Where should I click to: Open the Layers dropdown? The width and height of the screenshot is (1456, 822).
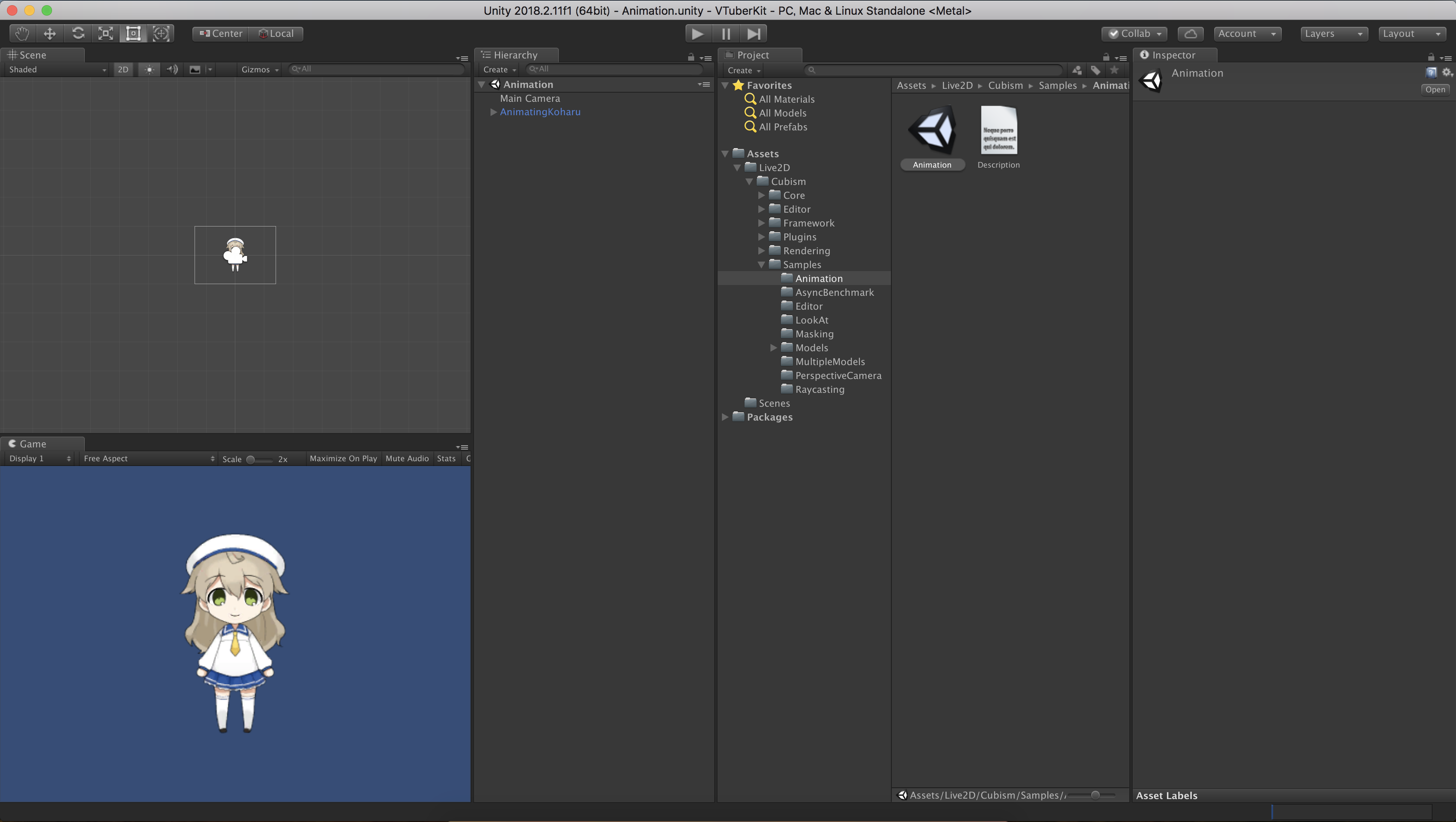[x=1333, y=33]
